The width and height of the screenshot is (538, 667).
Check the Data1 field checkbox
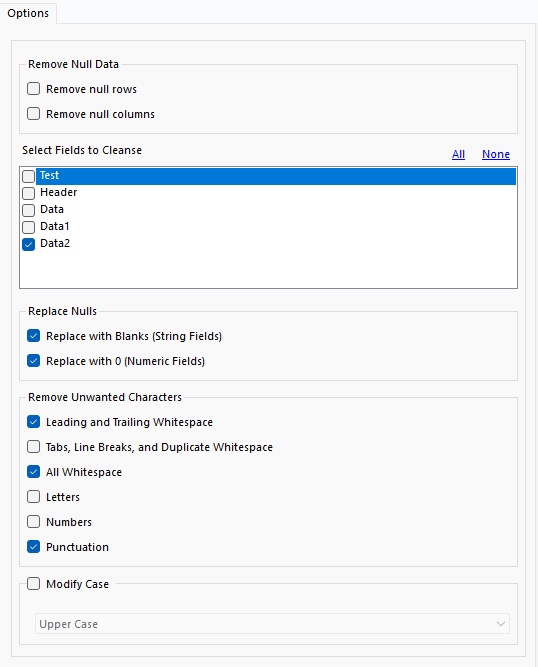point(28,227)
